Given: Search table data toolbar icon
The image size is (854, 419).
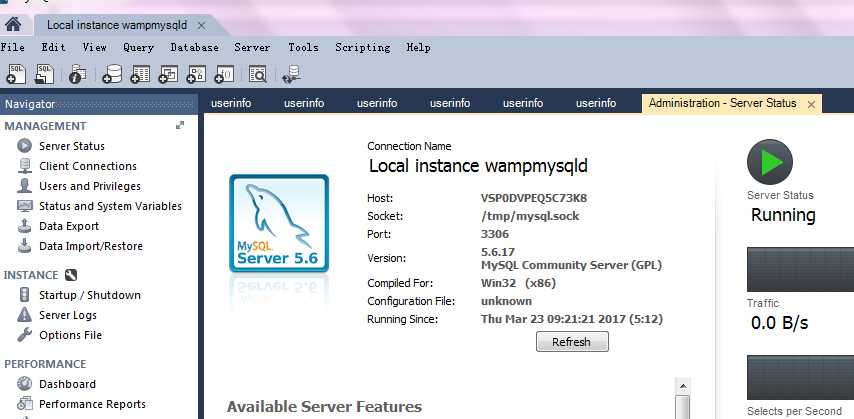Looking at the screenshot, I should [257, 74].
